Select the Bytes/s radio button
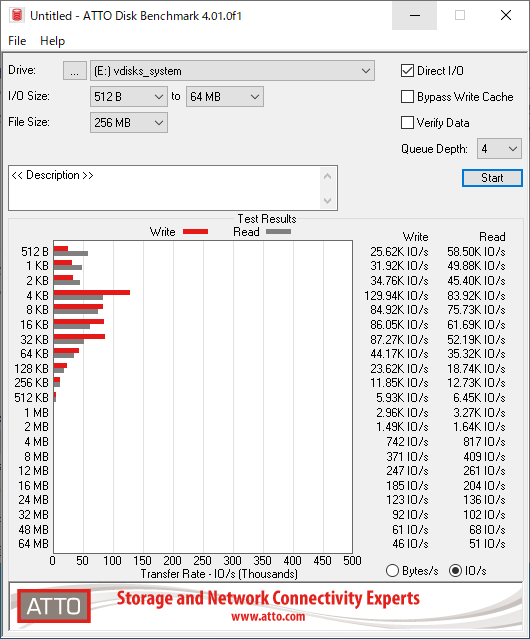The image size is (530, 639). coord(392,571)
